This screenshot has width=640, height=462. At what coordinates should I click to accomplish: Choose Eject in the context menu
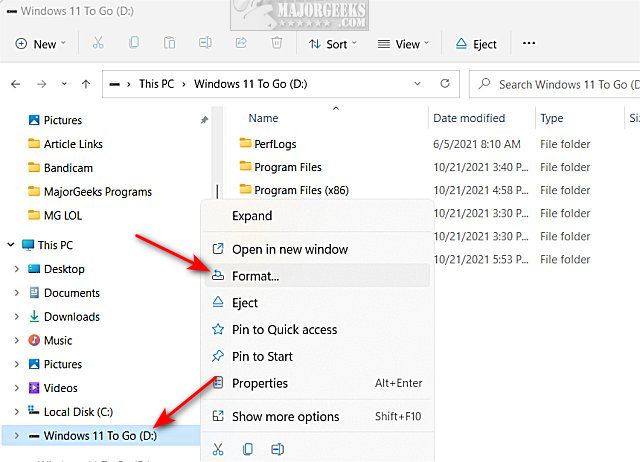[x=318, y=303]
